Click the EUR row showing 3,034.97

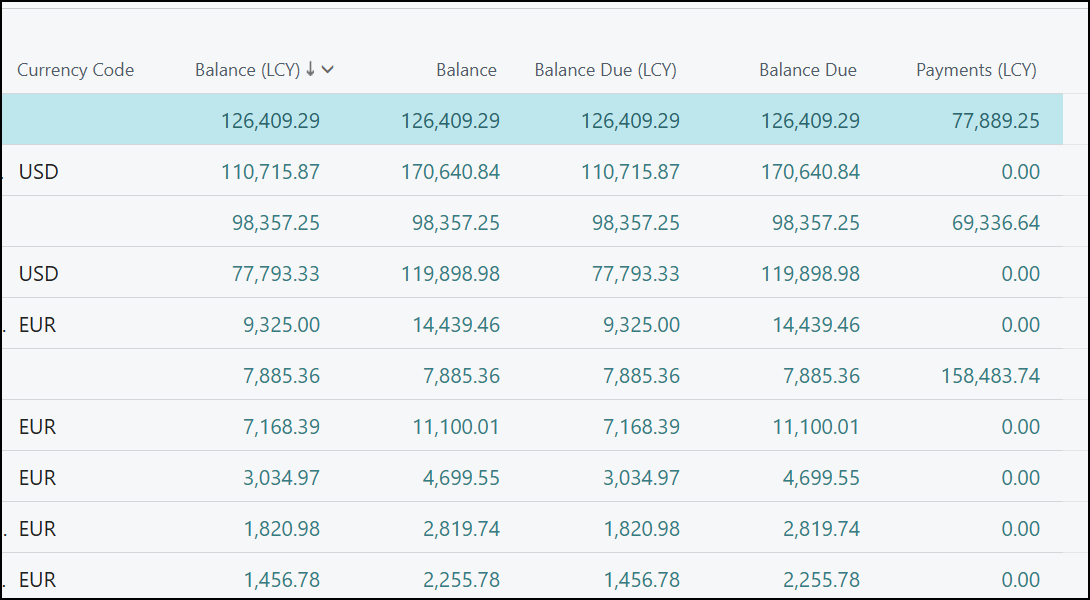pos(36,477)
